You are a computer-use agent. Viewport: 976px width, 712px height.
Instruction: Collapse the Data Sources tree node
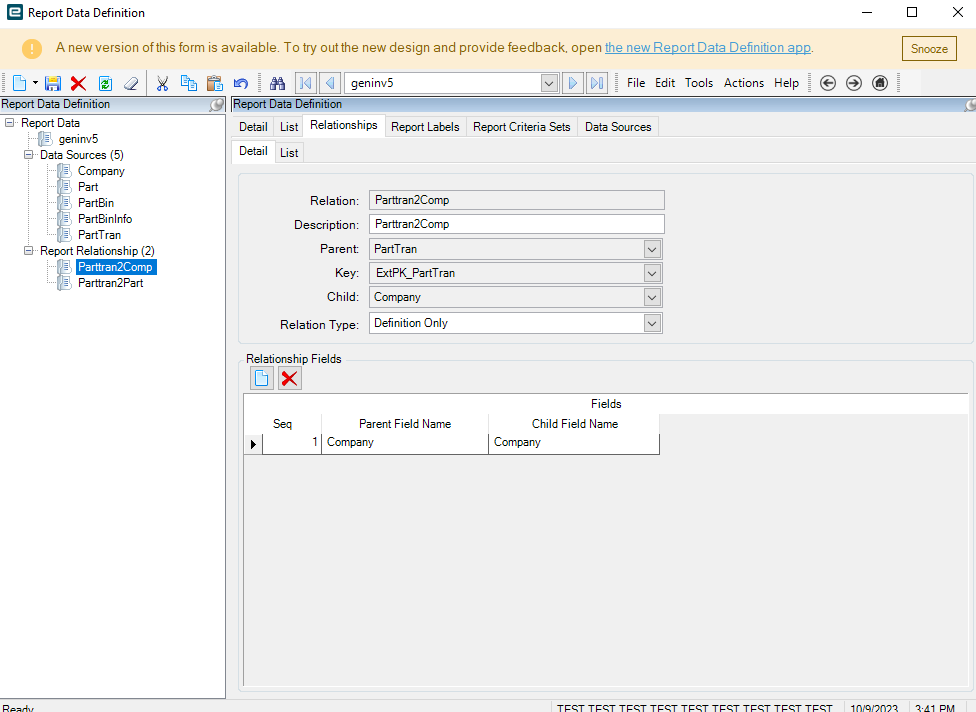coord(29,155)
